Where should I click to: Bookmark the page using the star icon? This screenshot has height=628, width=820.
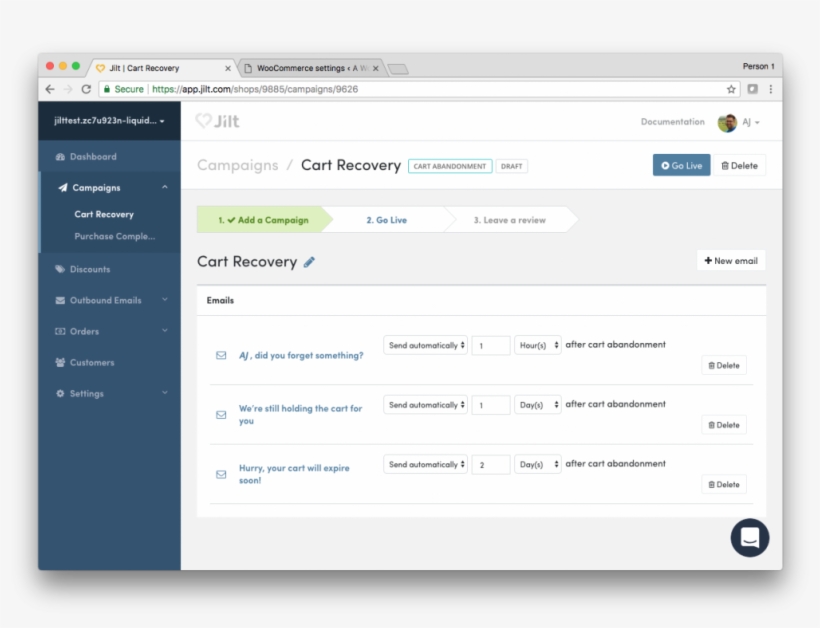click(730, 88)
